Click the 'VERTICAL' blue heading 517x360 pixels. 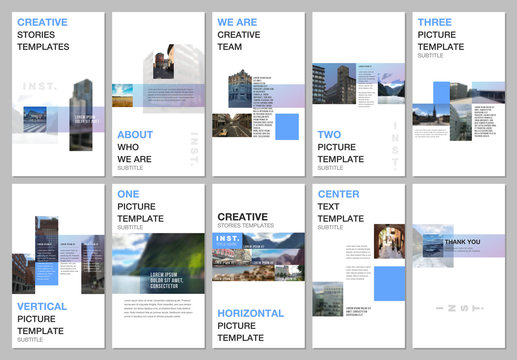(x=42, y=307)
